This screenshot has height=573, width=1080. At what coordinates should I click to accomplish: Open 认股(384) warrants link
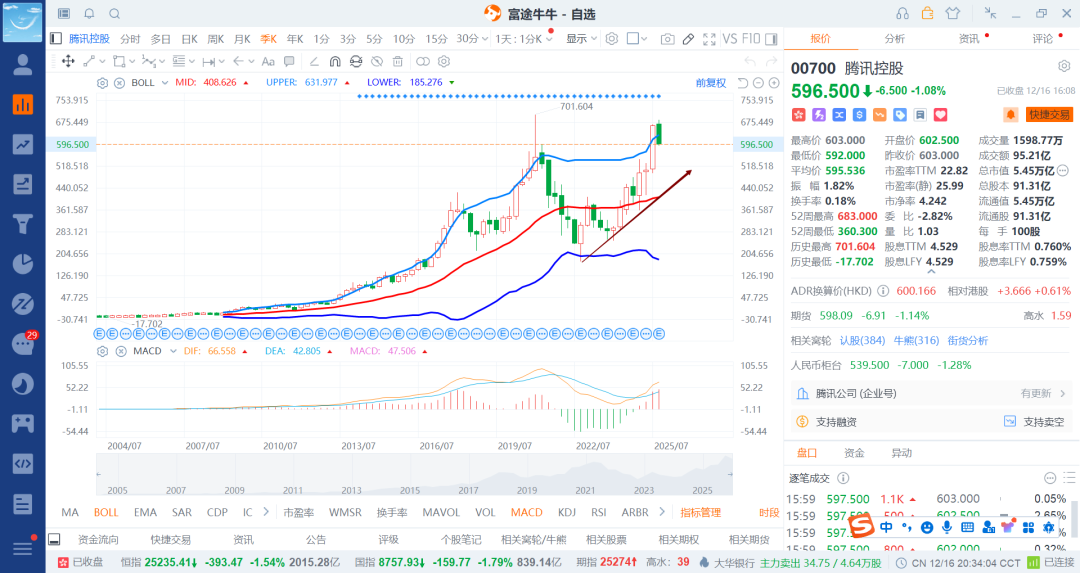(862, 340)
